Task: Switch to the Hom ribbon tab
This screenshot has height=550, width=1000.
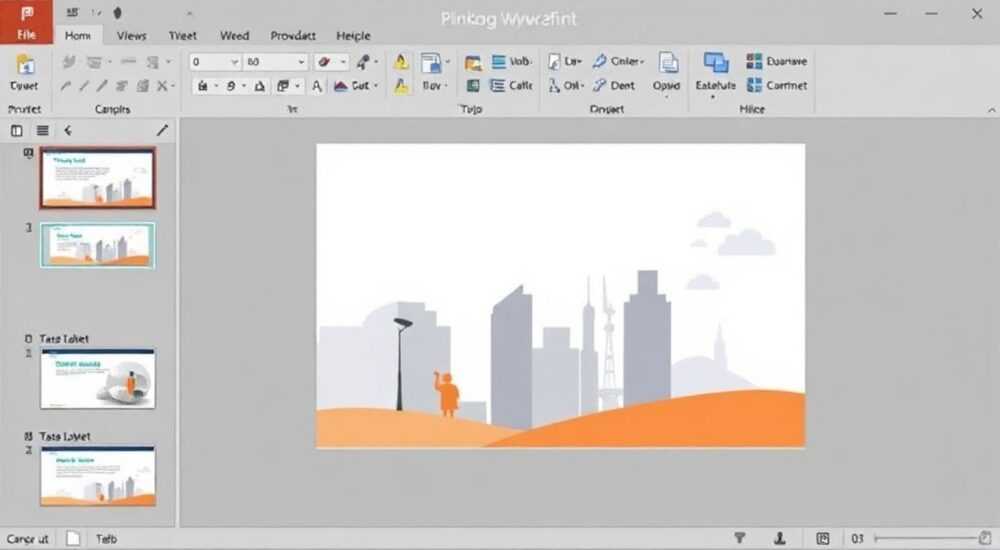Action: 78,36
